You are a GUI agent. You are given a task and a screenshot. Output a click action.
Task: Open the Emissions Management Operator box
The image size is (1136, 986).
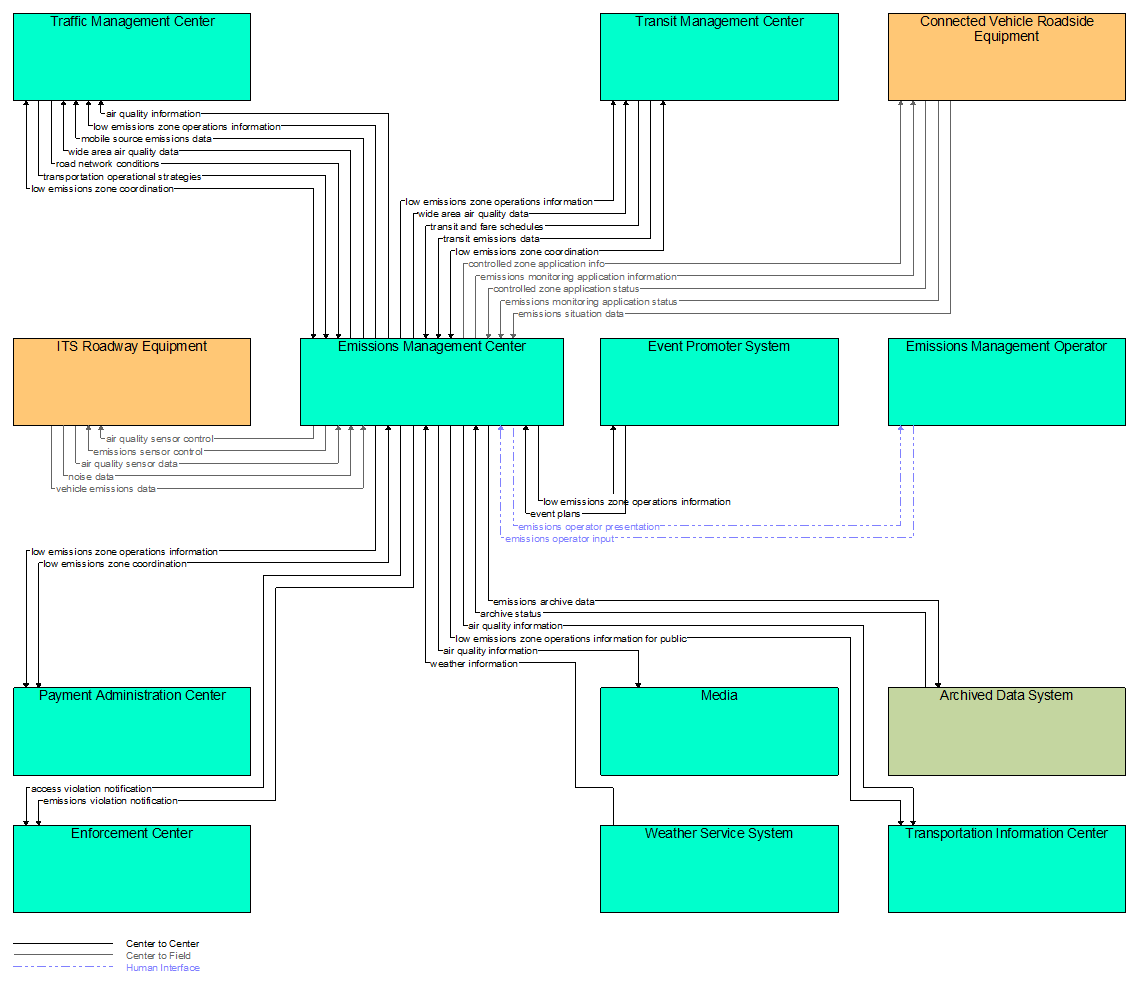pos(1006,382)
